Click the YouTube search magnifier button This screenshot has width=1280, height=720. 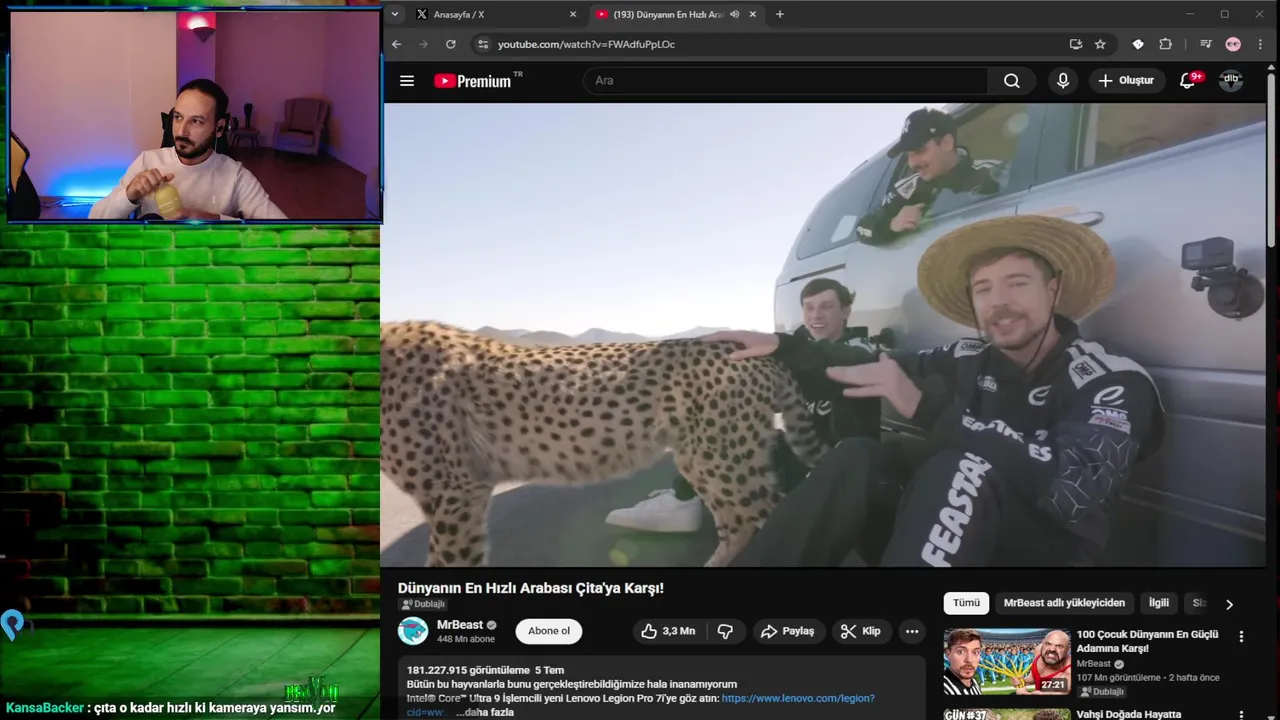[1012, 81]
